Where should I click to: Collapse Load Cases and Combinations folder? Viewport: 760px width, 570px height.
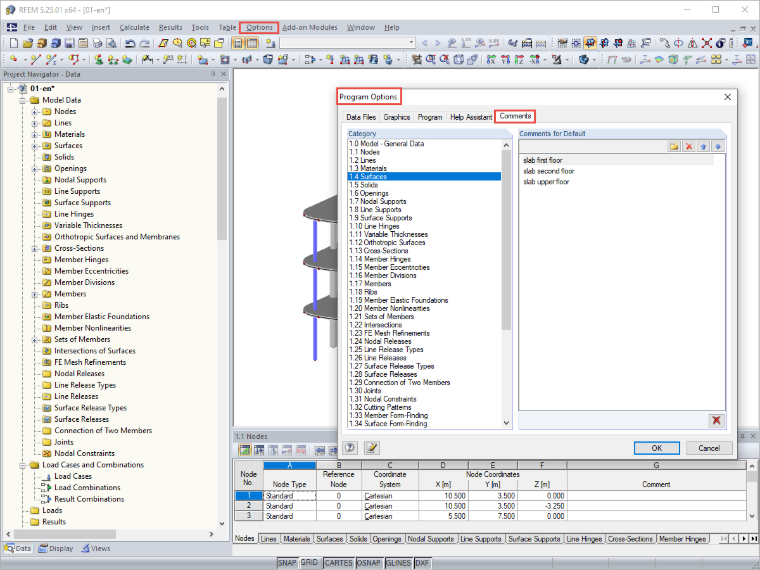22,465
